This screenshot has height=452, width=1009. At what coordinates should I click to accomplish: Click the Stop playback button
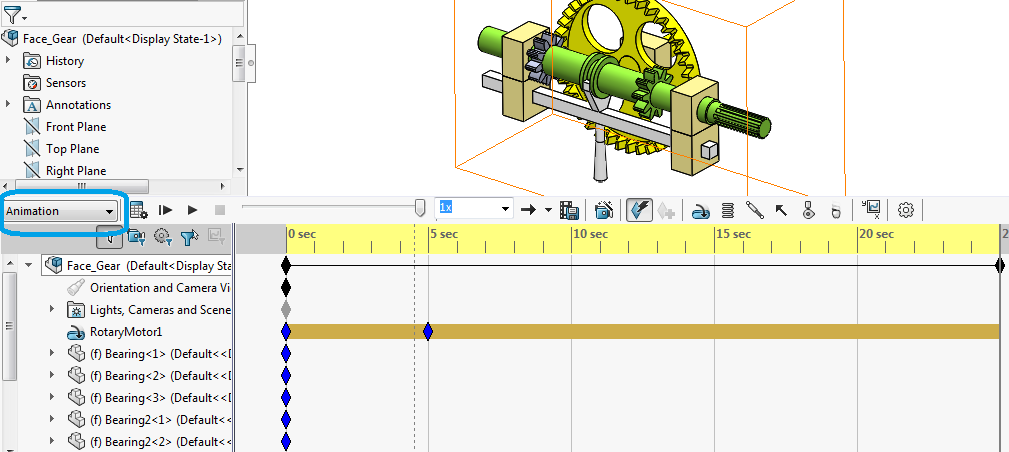(219, 210)
